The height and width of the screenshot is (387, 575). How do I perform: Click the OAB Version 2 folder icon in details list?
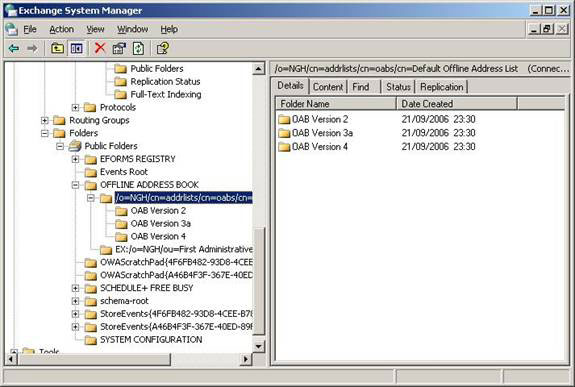coord(284,119)
